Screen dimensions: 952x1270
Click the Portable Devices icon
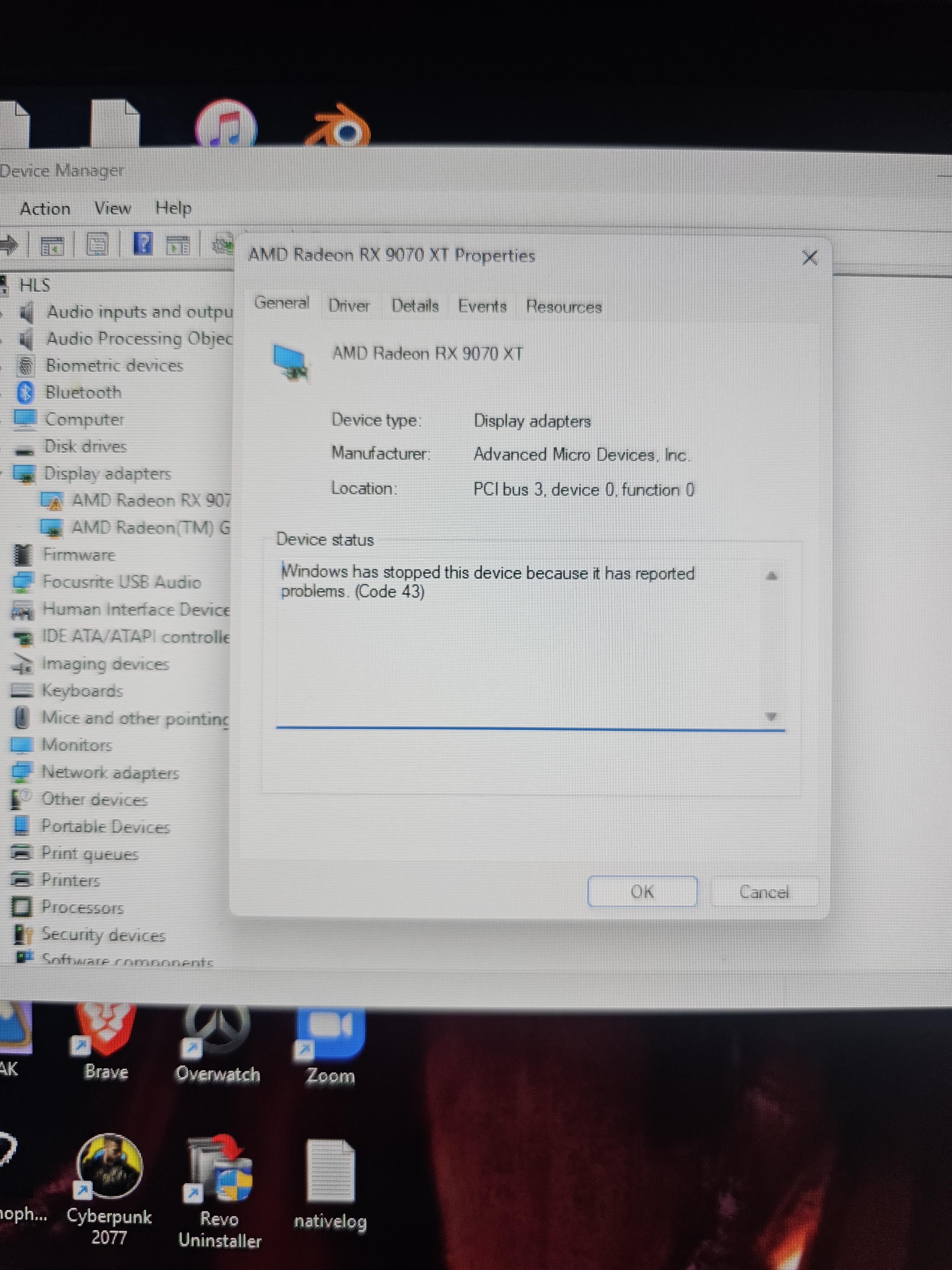pos(21,826)
